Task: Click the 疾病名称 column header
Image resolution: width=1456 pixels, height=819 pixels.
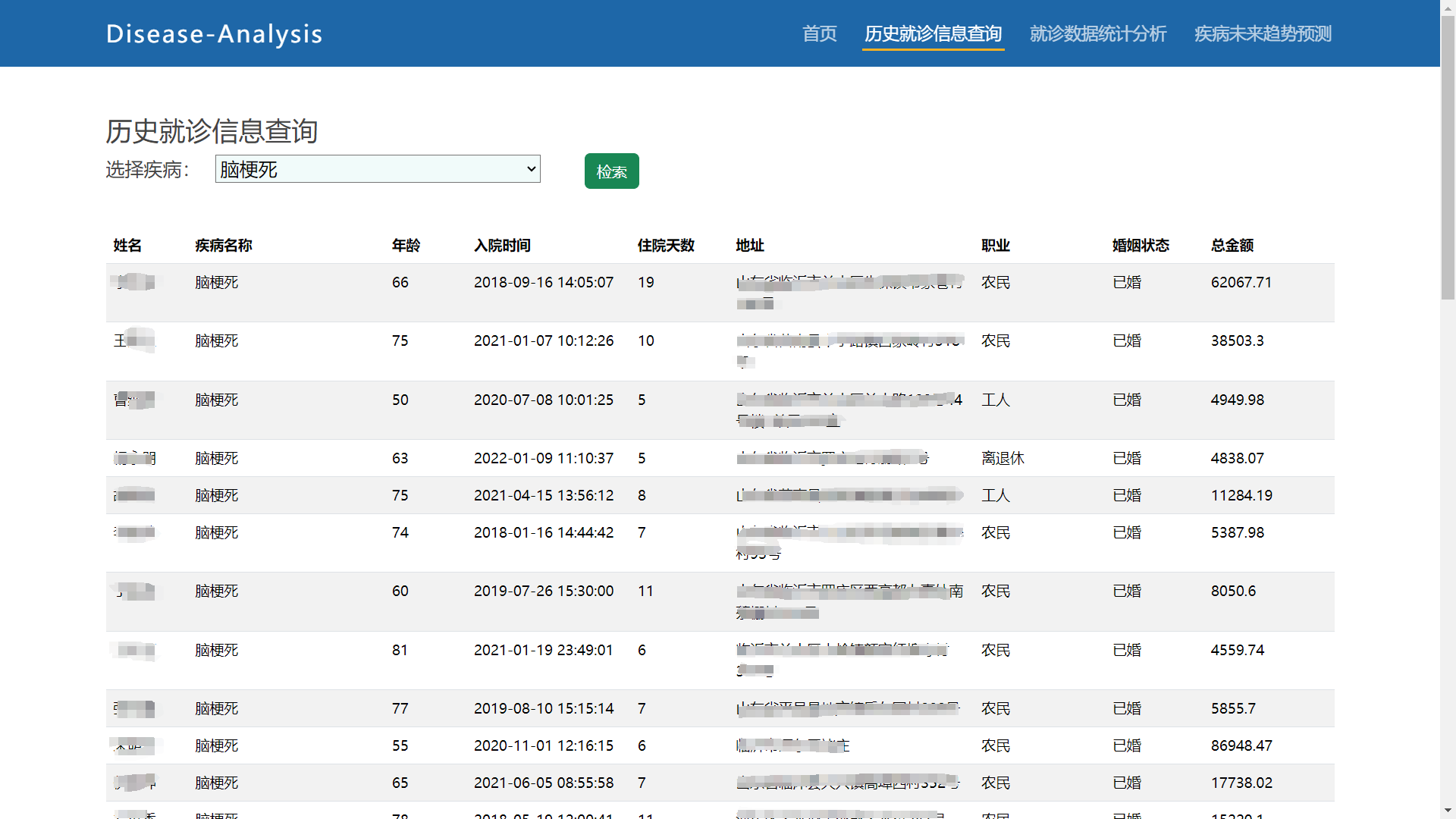Action: pos(223,246)
